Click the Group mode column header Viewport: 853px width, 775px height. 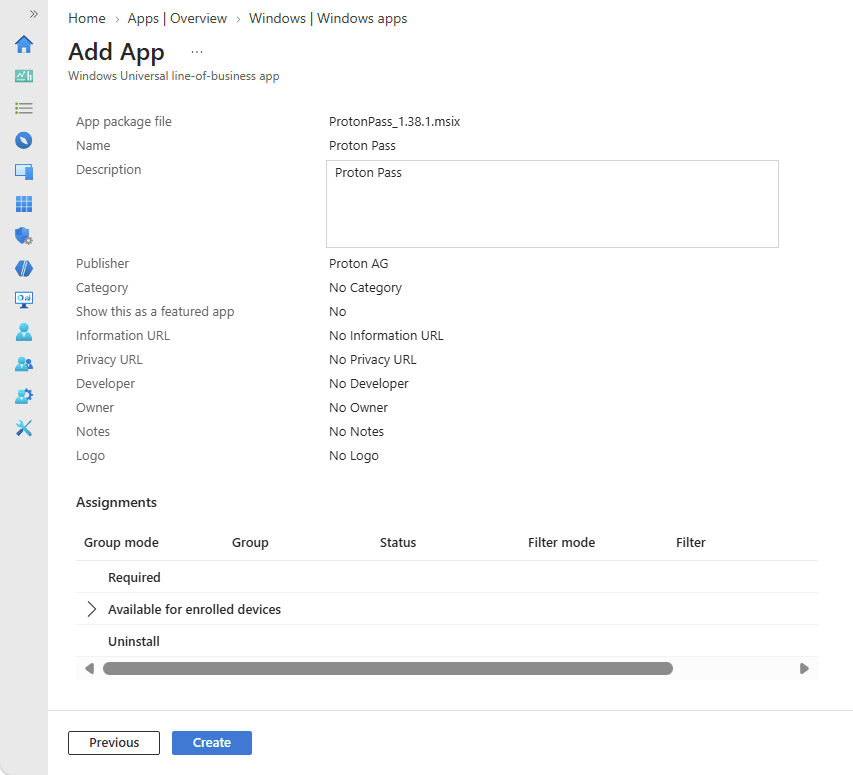tap(121, 542)
